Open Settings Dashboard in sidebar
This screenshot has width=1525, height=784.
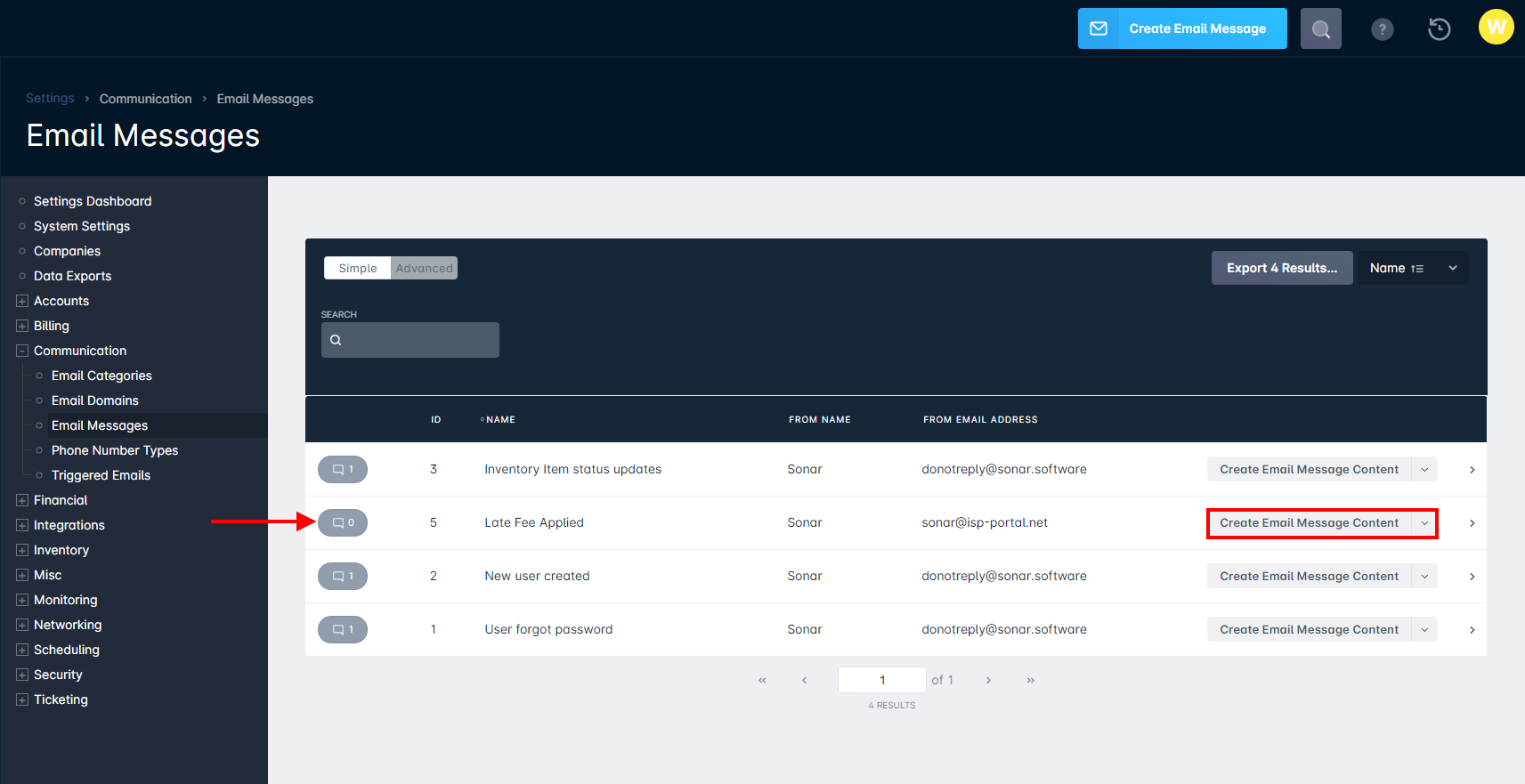click(93, 201)
